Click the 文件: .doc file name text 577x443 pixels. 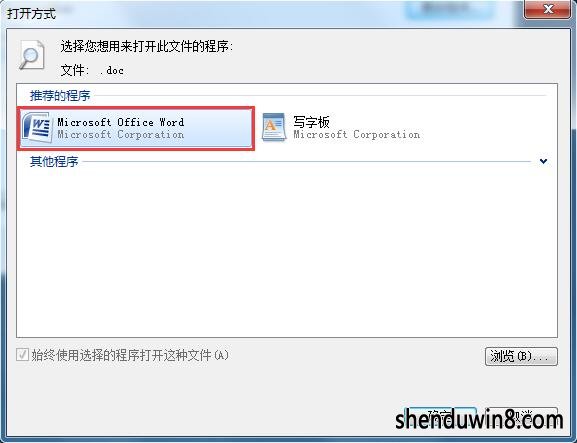pyautogui.click(x=92, y=70)
